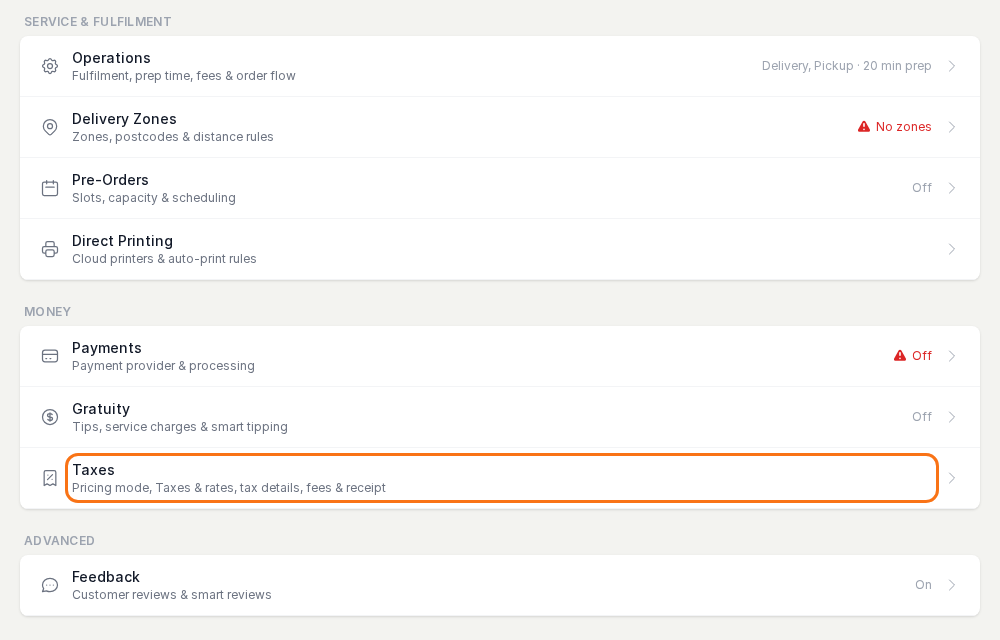Image resolution: width=1000 pixels, height=640 pixels.
Task: Click the red warning icon beside No zones
Action: coord(864,127)
